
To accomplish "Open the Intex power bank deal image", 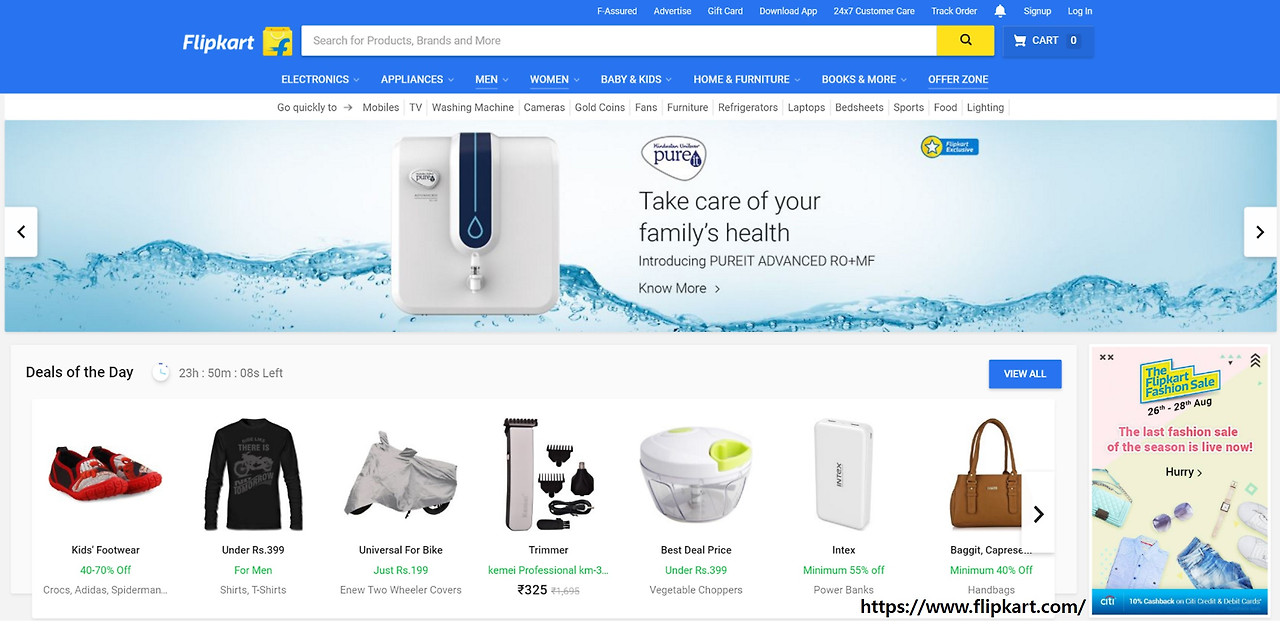I will 843,474.
